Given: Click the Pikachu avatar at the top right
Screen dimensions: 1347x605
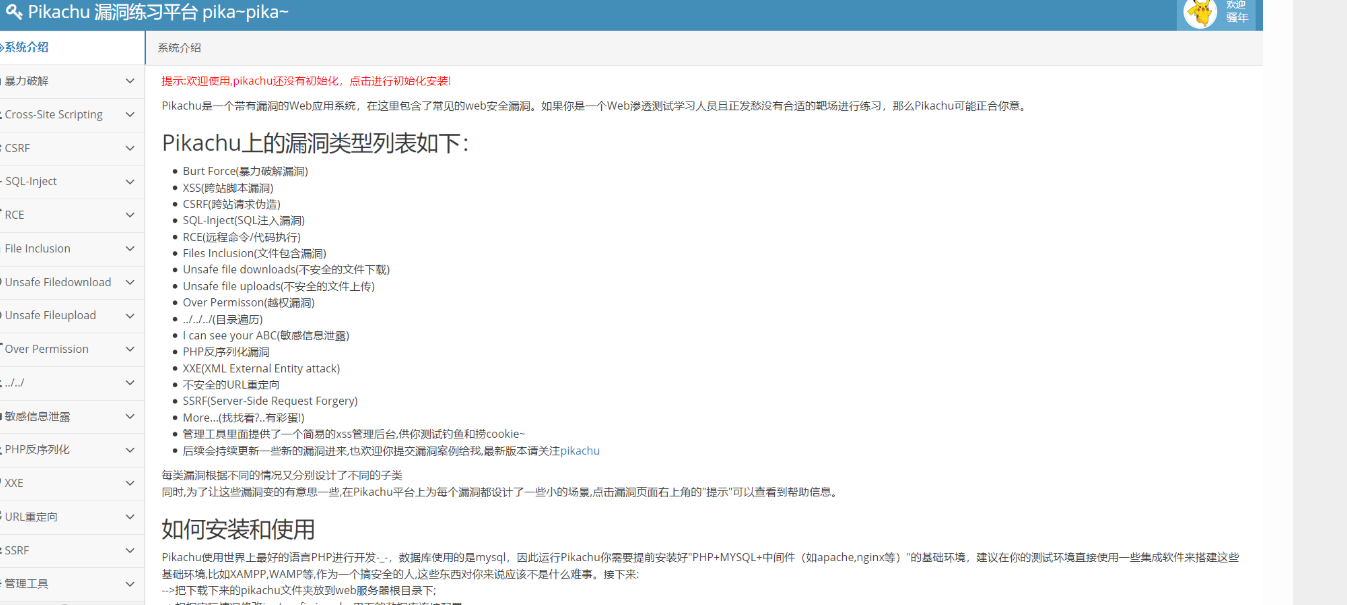Looking at the screenshot, I should 1198,15.
